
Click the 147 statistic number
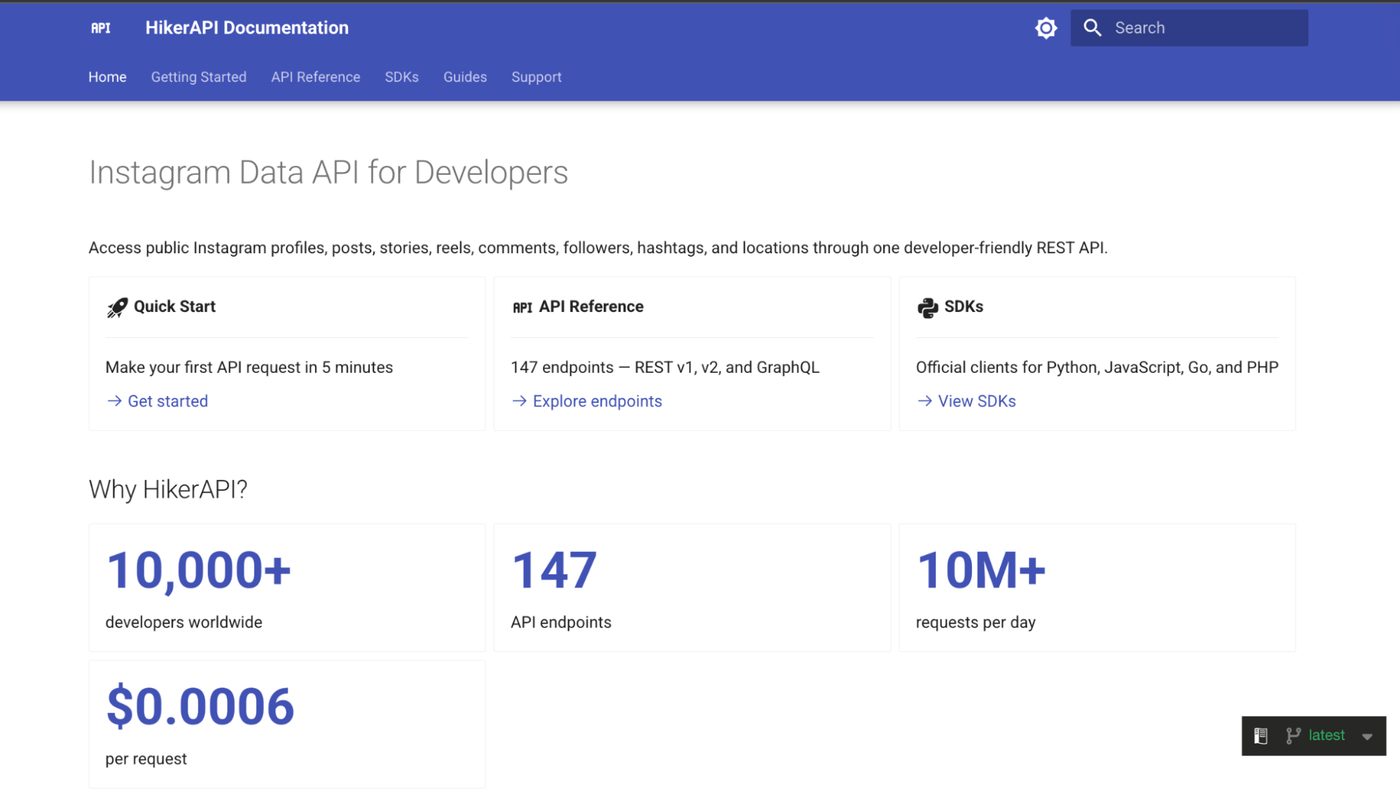click(x=554, y=570)
